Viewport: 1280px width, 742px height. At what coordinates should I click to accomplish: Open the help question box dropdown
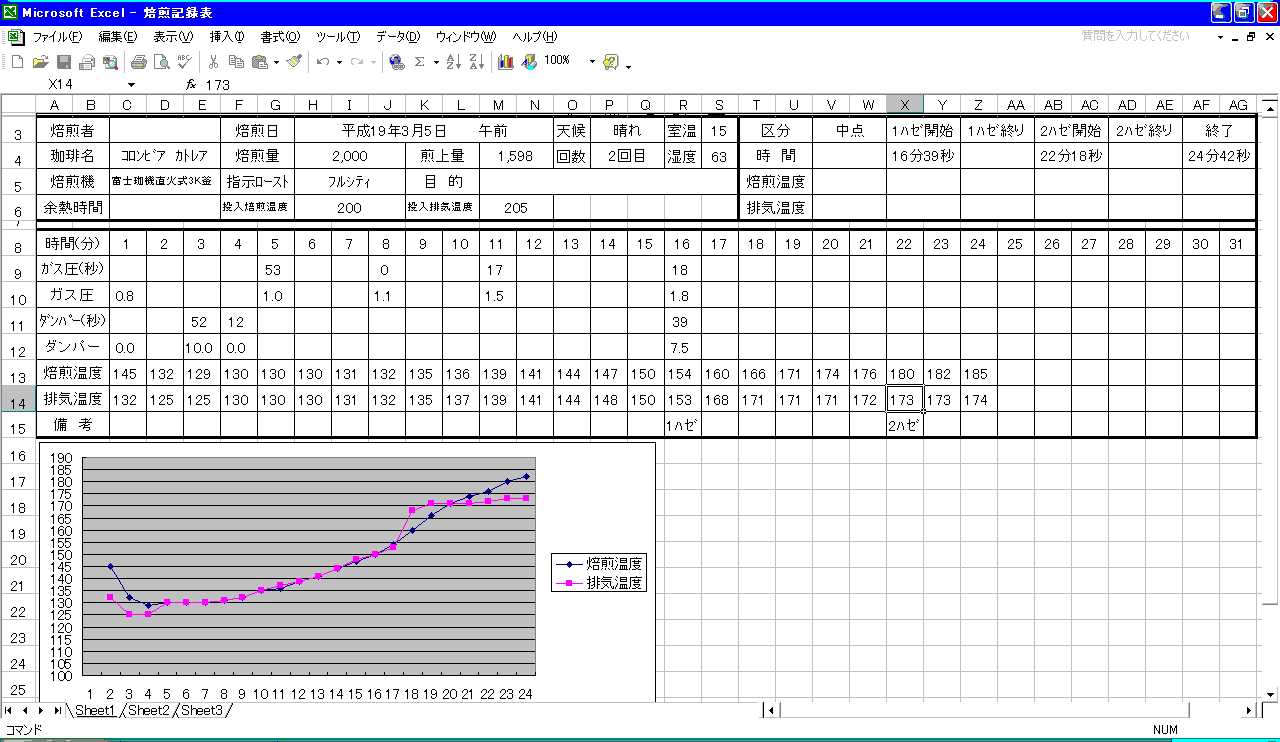(1221, 37)
